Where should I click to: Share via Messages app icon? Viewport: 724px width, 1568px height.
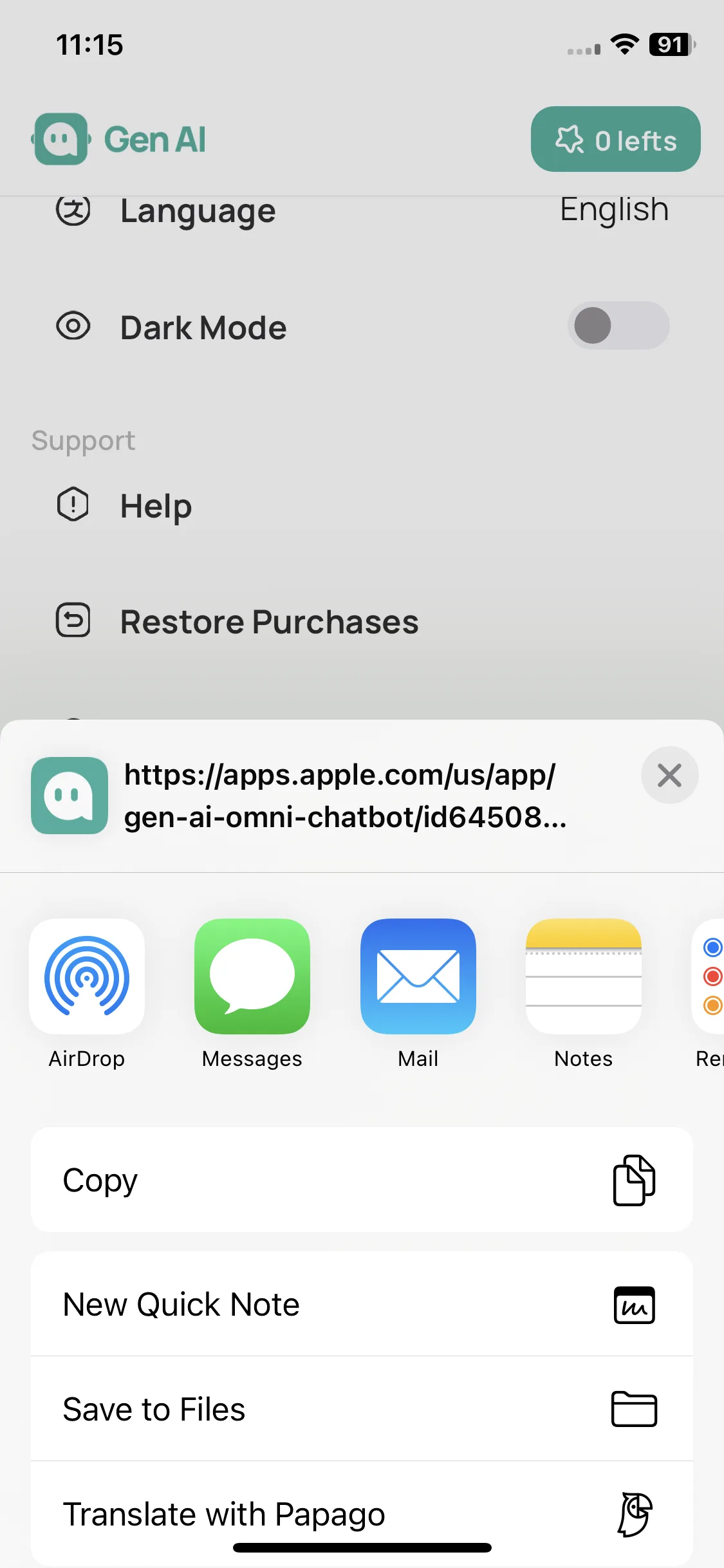point(252,976)
